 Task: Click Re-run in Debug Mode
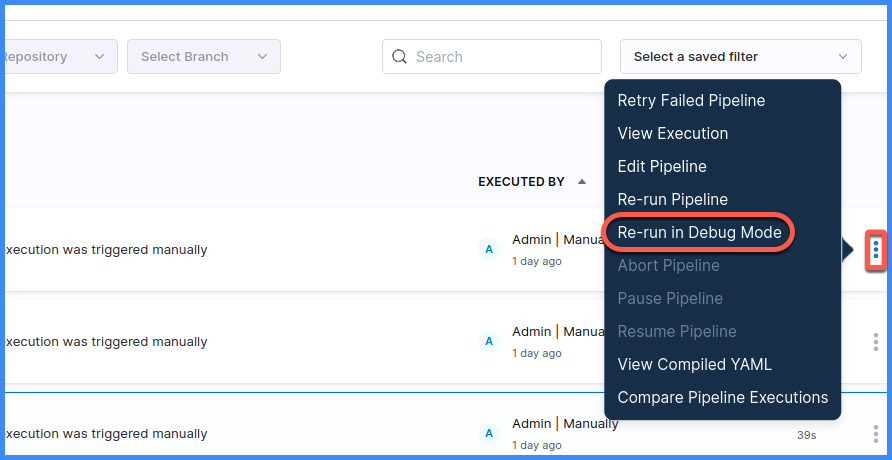tap(699, 232)
